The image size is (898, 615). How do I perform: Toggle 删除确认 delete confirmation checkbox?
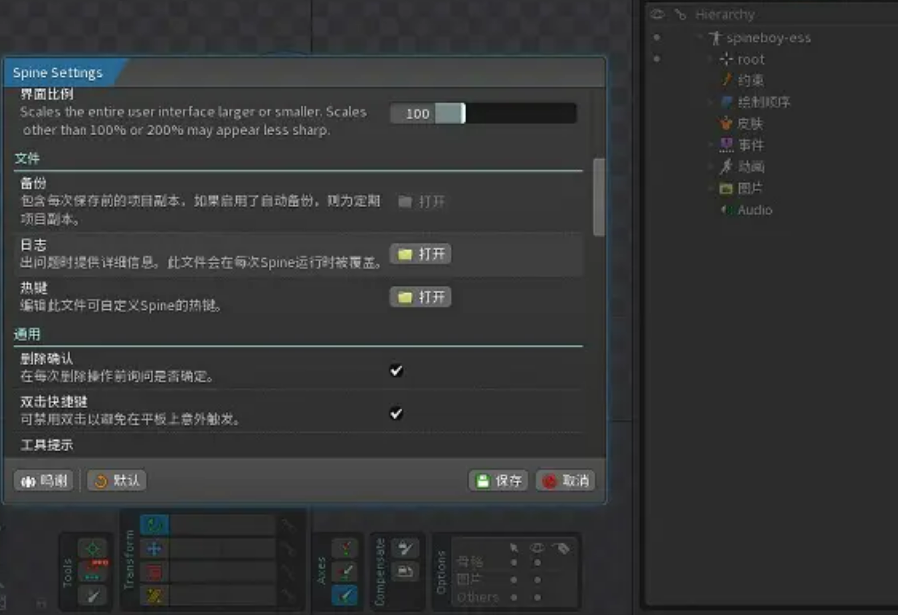coord(396,370)
